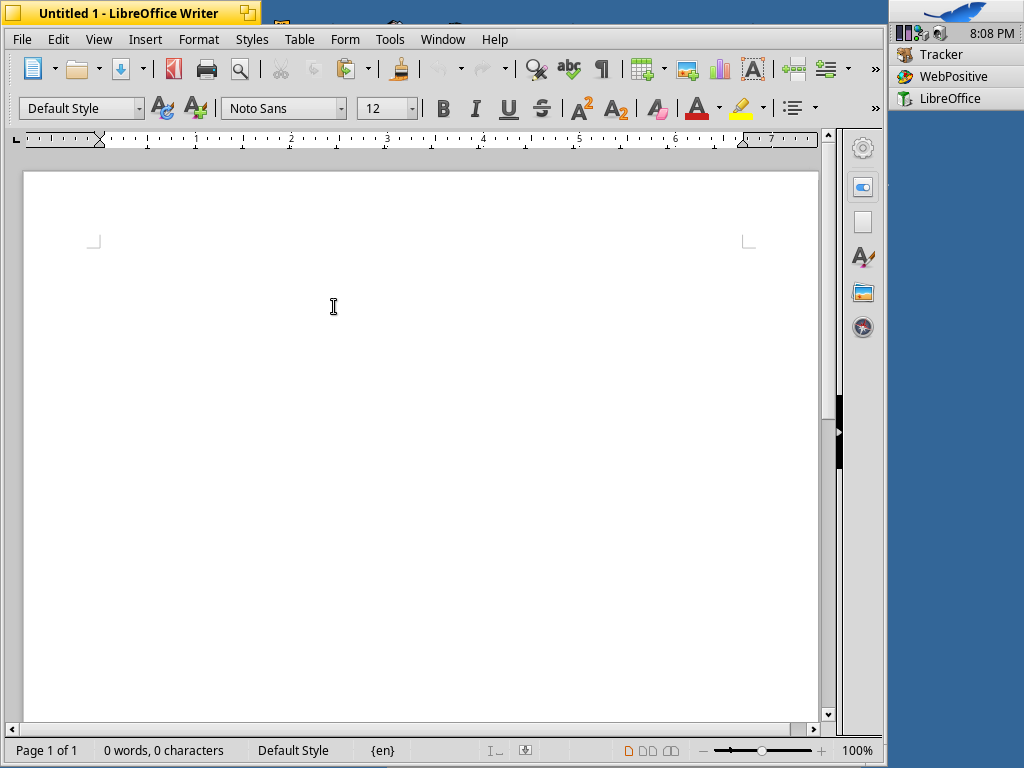Screen dimensions: 1024x768
Task: Open the Spelling check tool
Action: [569, 69]
